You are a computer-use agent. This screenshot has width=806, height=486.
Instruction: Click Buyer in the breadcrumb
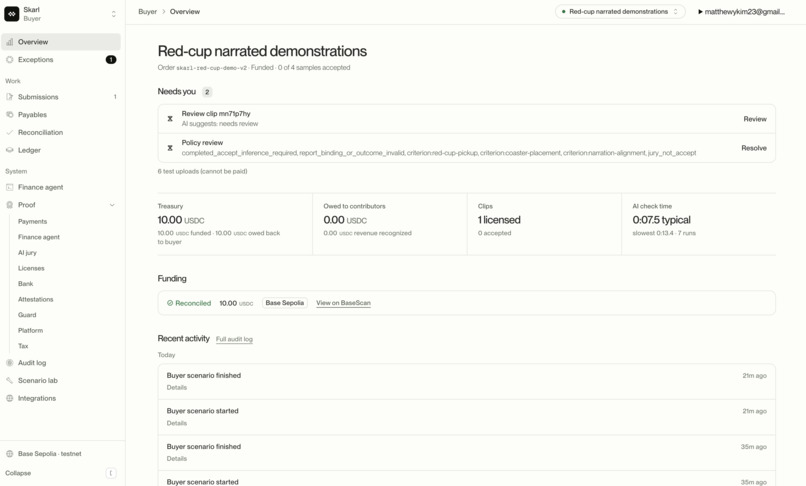point(148,11)
